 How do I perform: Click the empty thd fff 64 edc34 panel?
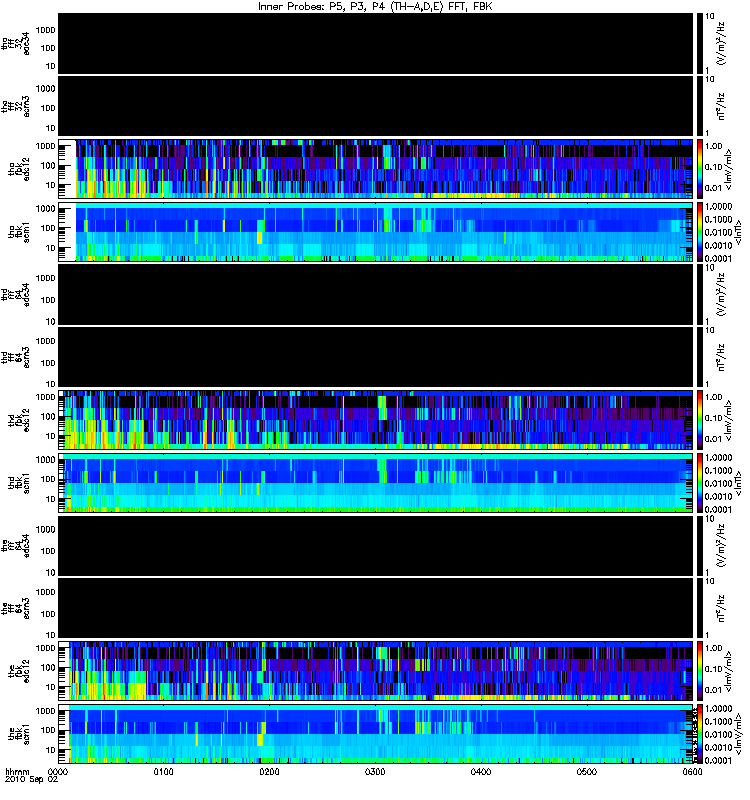(x=375, y=294)
